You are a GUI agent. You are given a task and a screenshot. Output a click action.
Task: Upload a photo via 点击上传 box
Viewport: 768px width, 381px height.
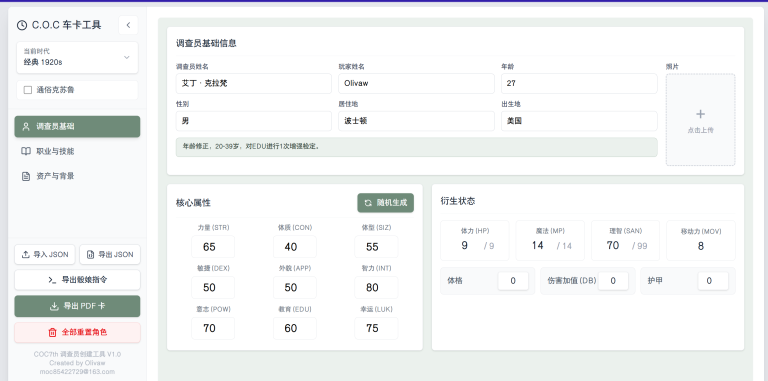(x=700, y=119)
